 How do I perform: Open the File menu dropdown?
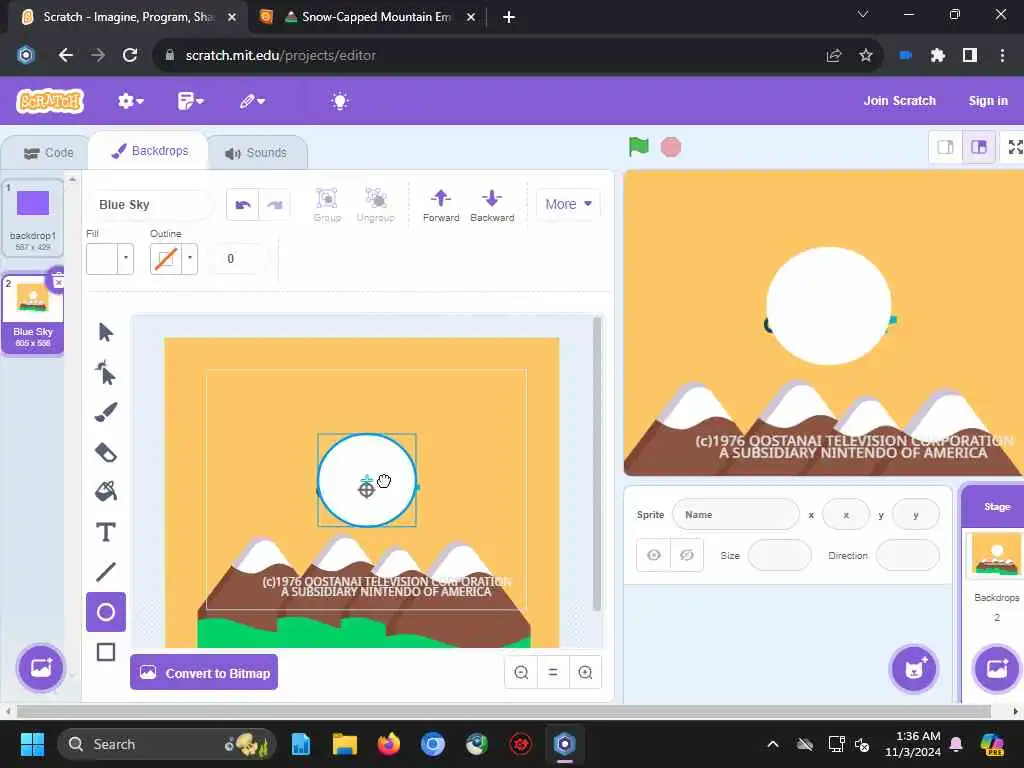coord(190,101)
